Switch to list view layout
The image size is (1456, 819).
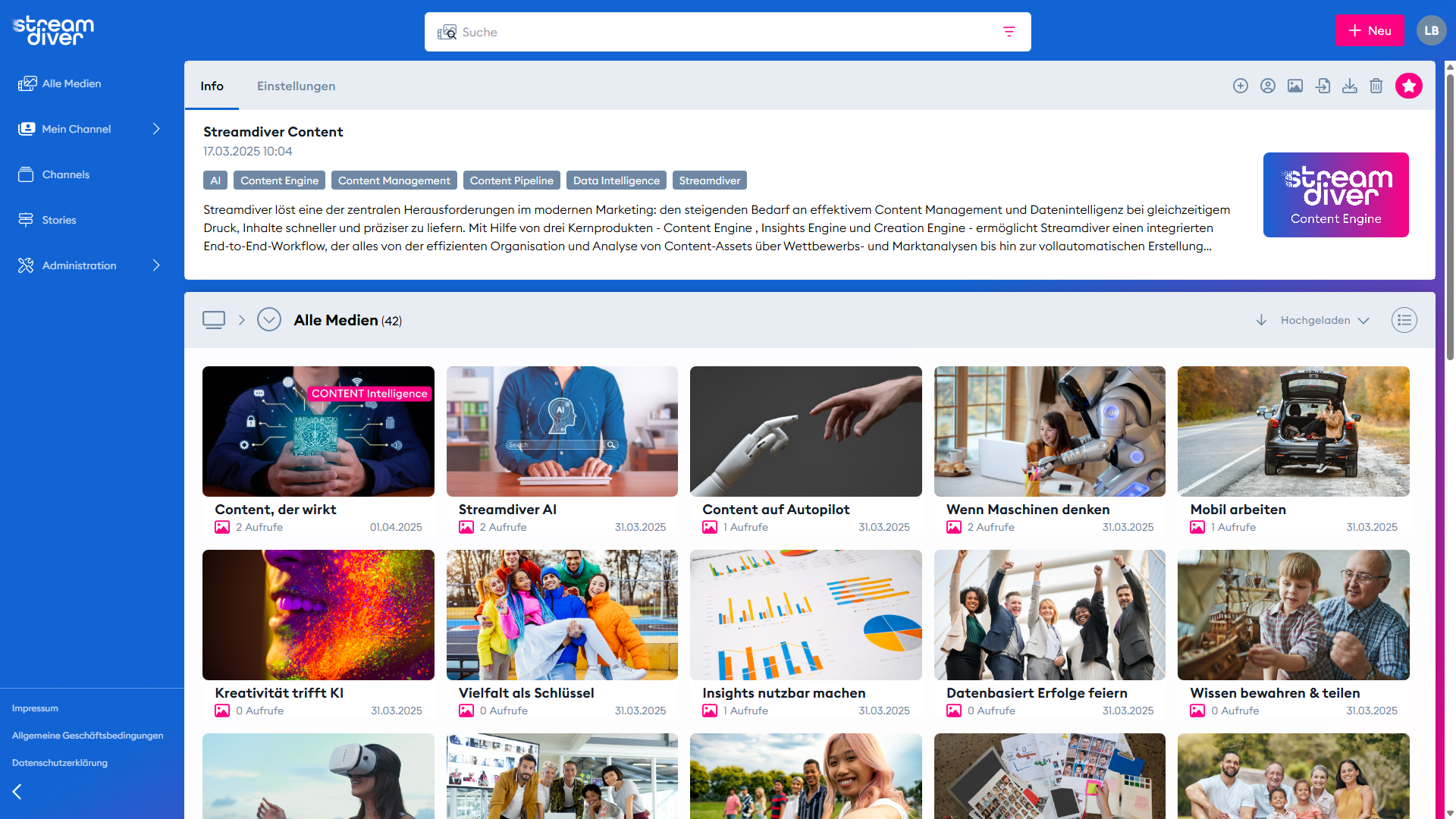click(1404, 320)
